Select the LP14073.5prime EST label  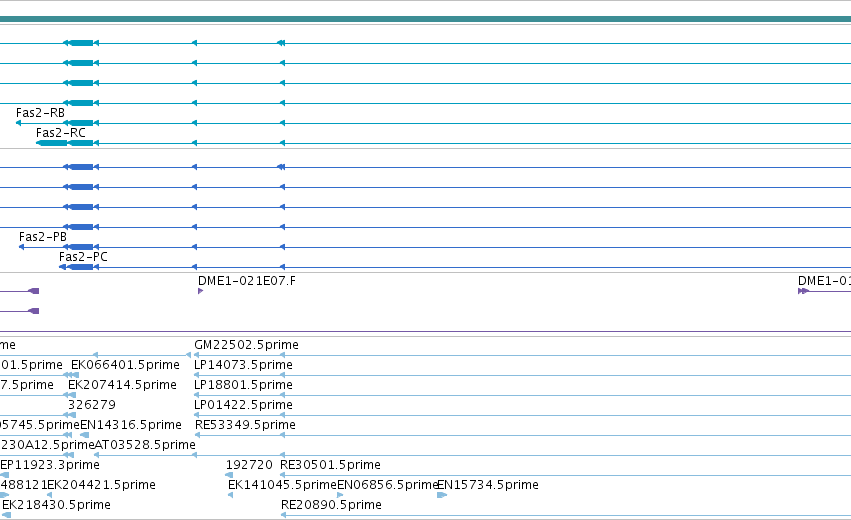pos(243,365)
